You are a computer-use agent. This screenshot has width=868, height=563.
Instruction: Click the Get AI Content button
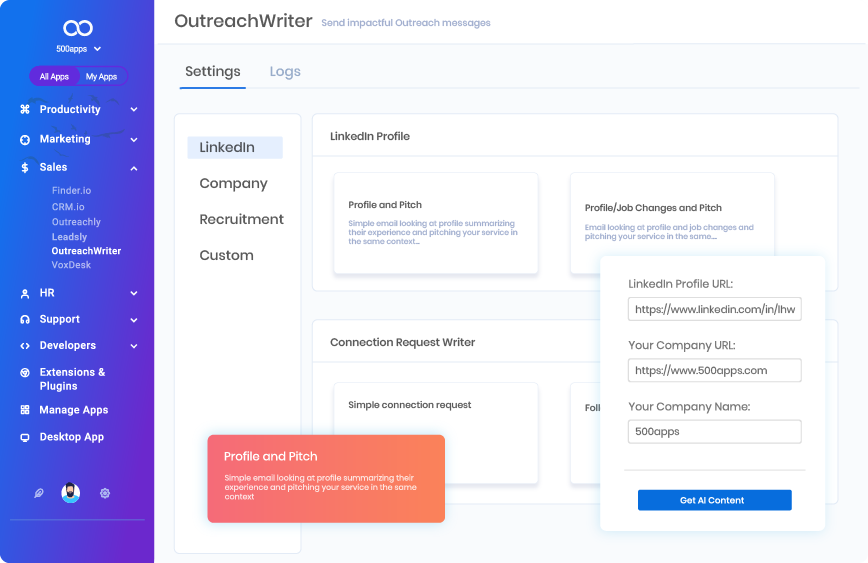point(714,500)
